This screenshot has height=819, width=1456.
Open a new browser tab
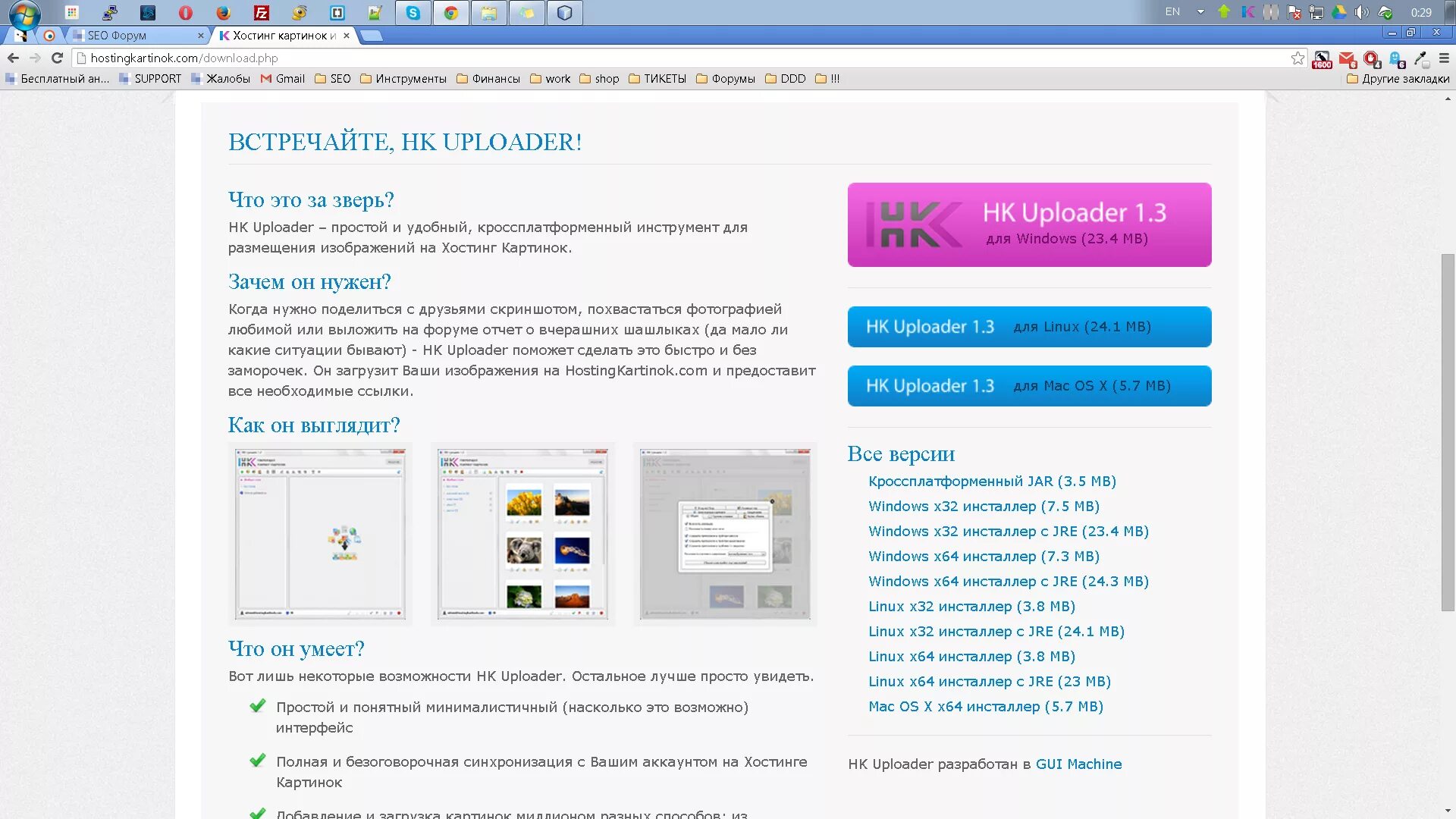pyautogui.click(x=371, y=36)
